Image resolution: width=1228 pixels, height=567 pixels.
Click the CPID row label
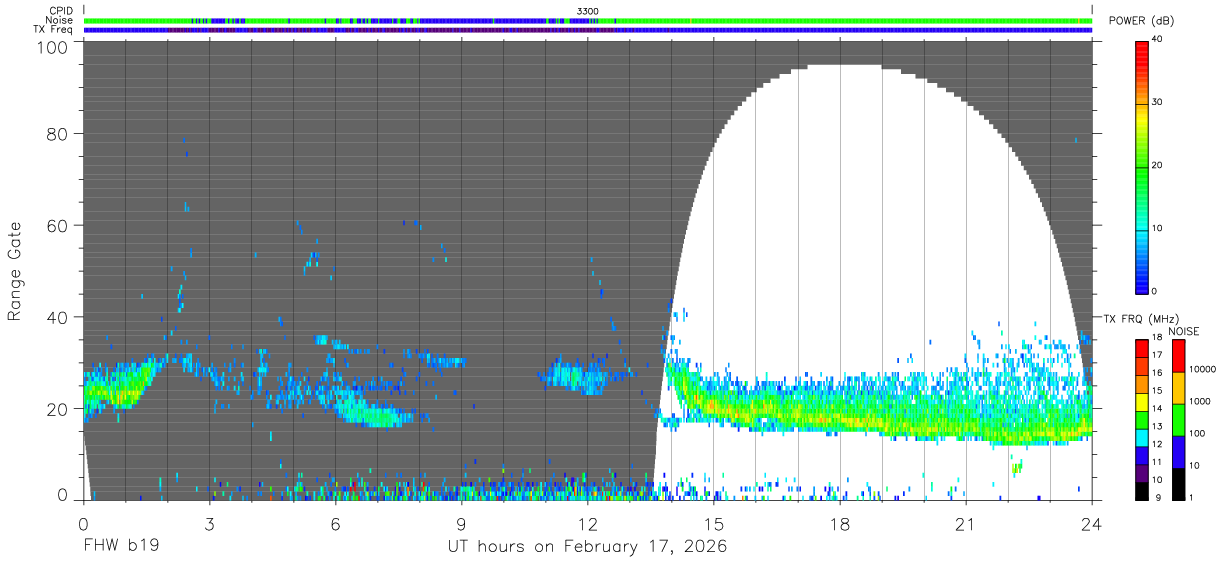(61, 11)
